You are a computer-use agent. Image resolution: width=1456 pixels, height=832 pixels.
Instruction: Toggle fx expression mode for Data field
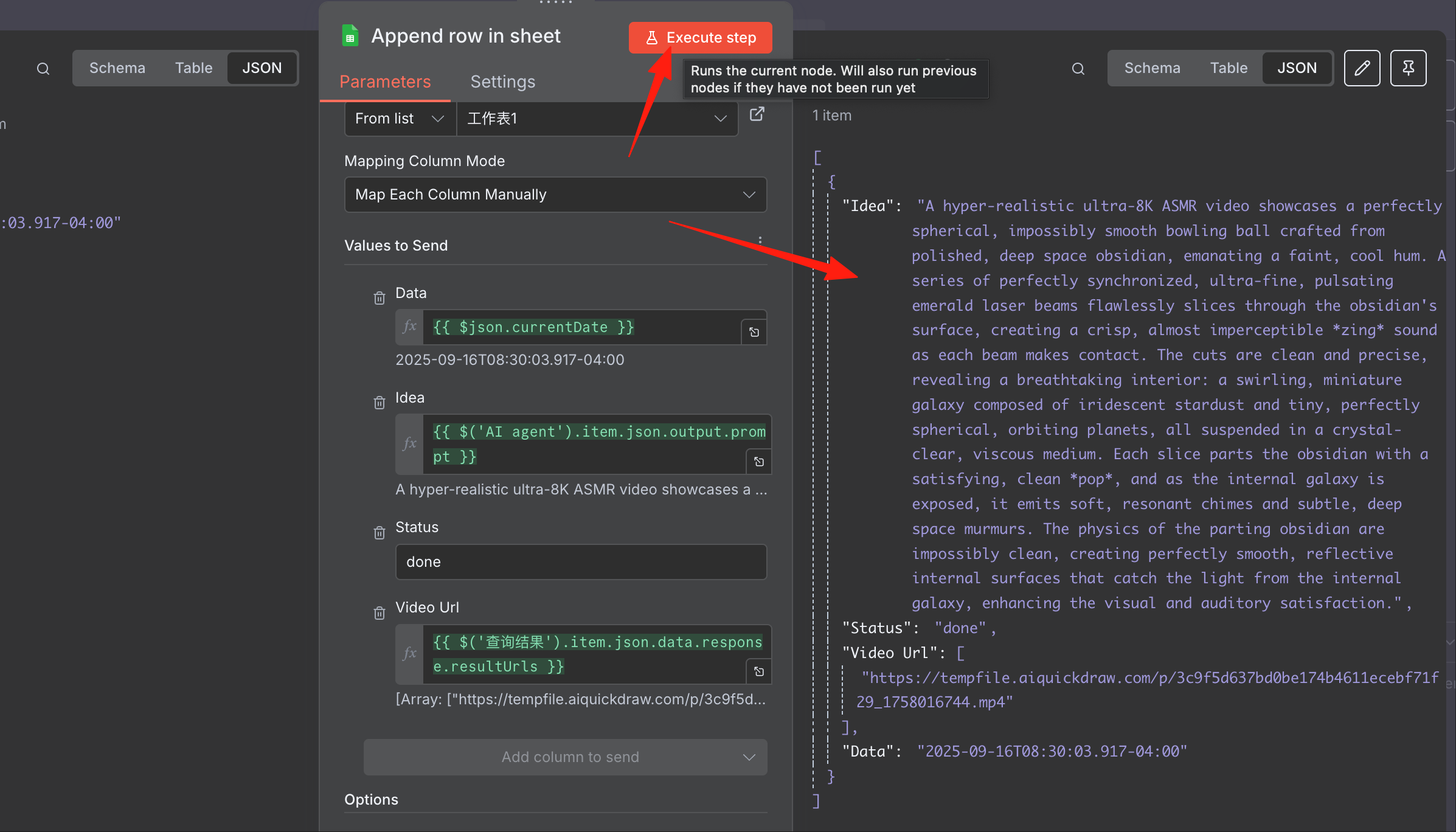(x=410, y=327)
